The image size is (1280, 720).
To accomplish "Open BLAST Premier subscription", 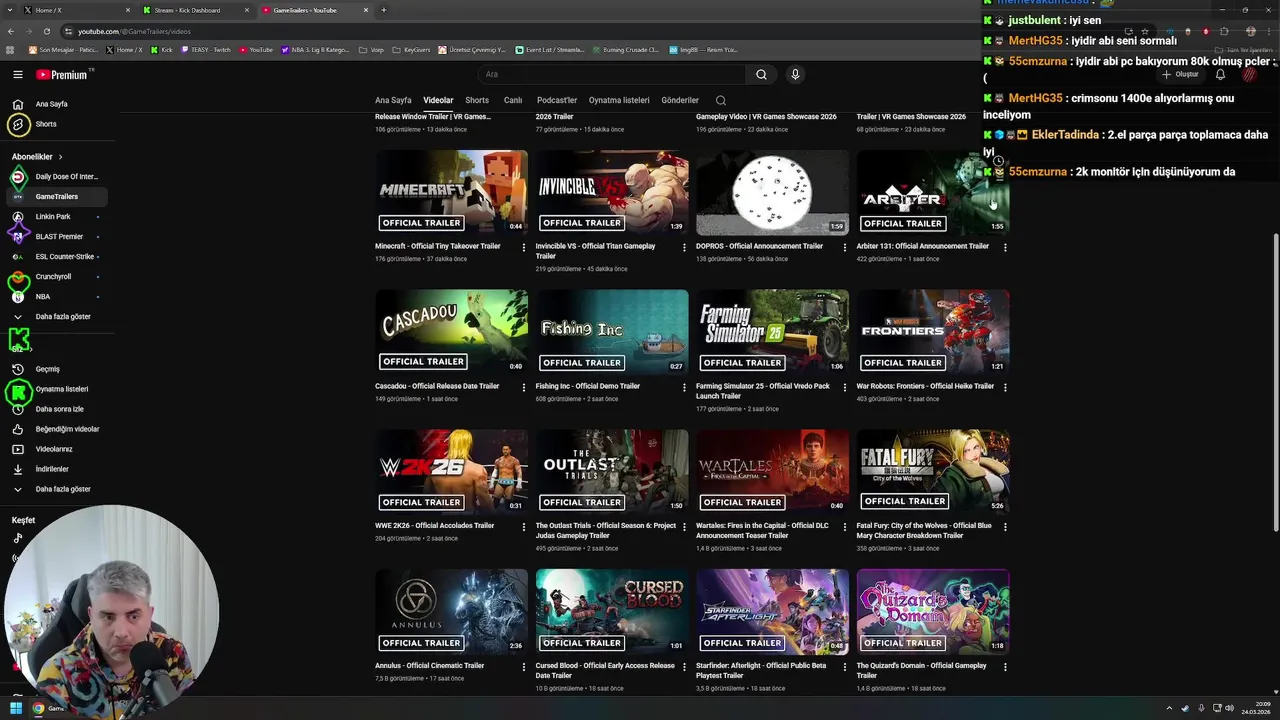I will click(56, 237).
